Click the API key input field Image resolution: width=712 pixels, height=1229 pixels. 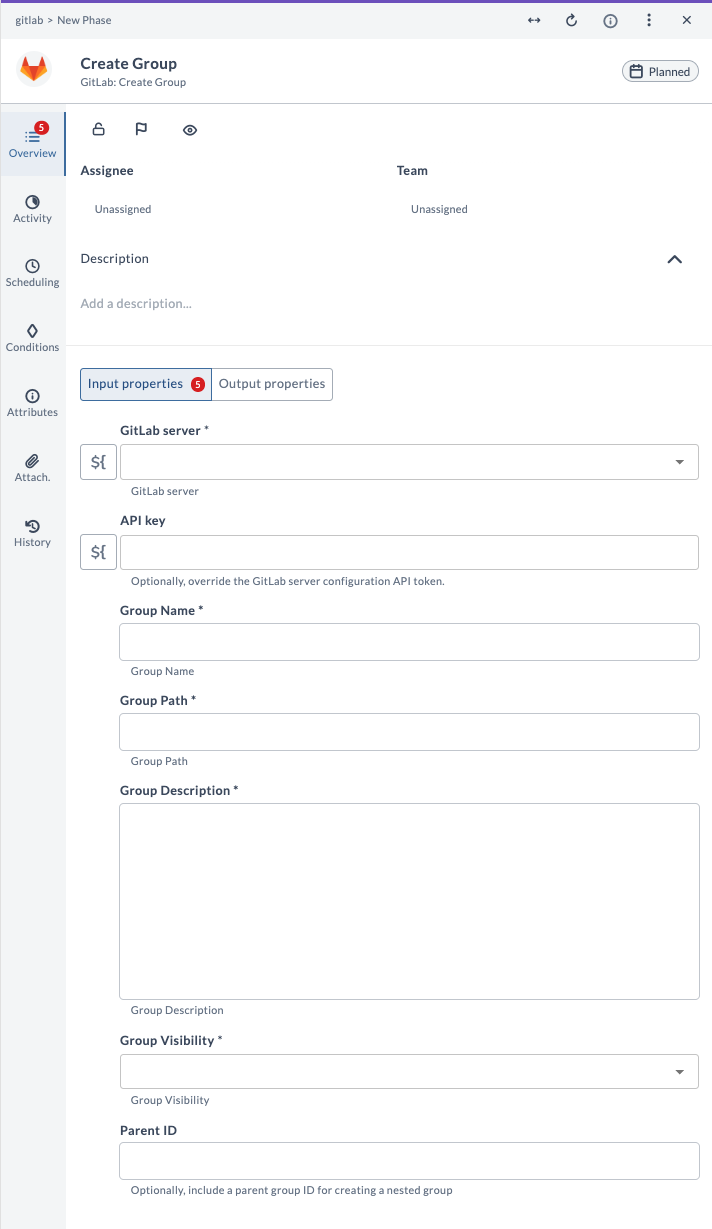pyautogui.click(x=409, y=552)
